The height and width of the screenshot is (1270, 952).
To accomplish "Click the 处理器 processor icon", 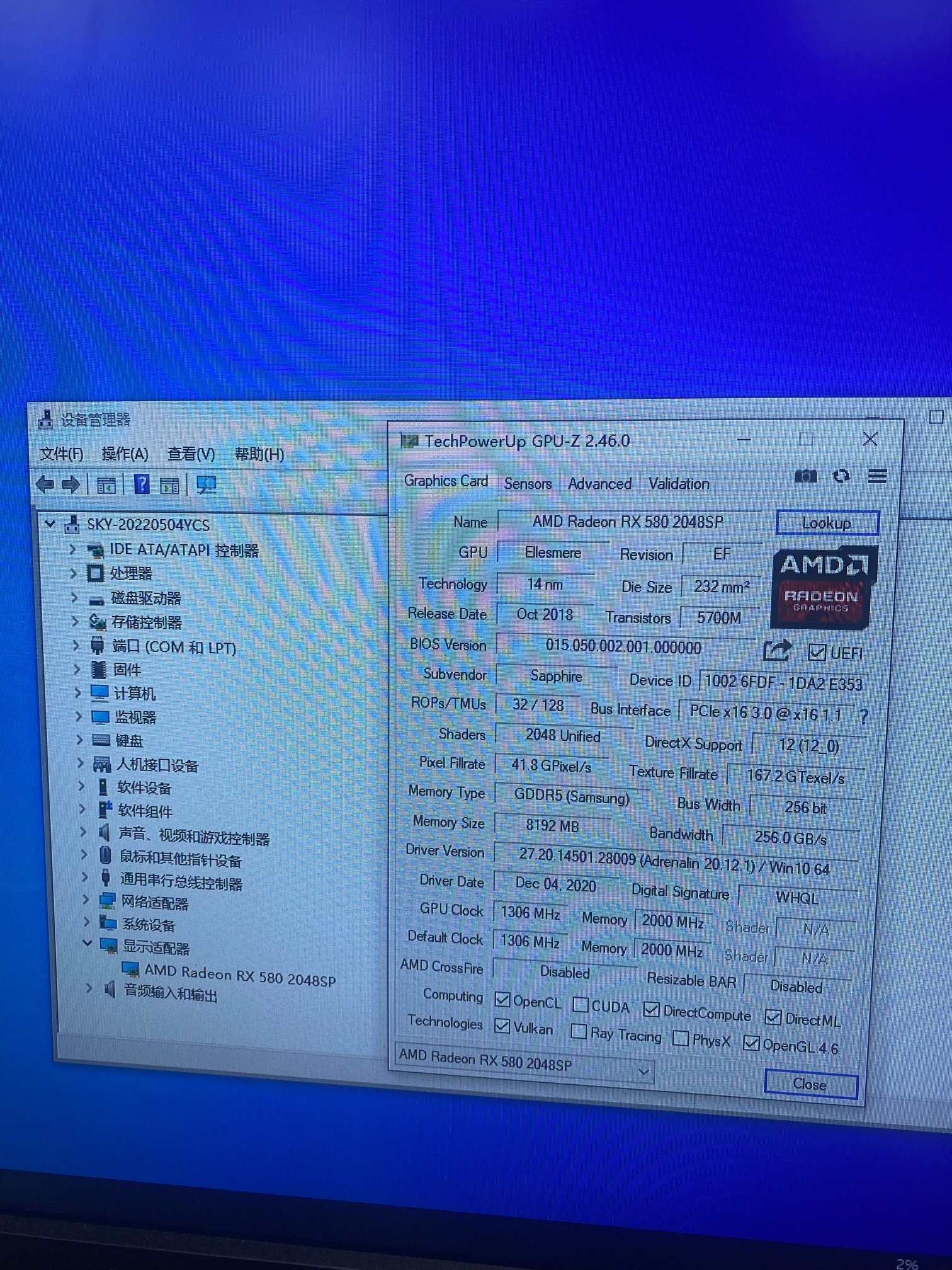I will 95,573.
